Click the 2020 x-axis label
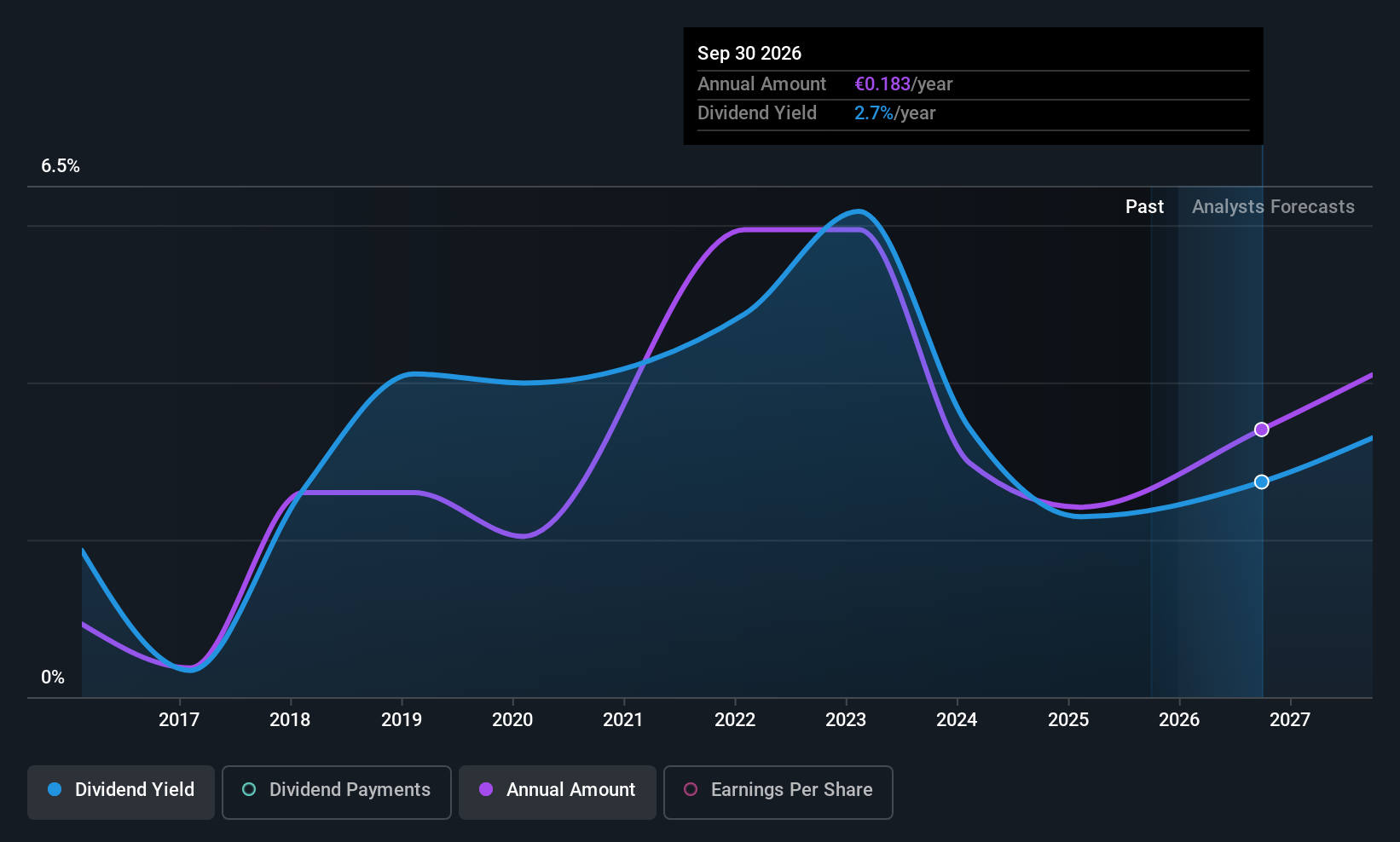Image resolution: width=1400 pixels, height=842 pixels. pyautogui.click(x=512, y=720)
